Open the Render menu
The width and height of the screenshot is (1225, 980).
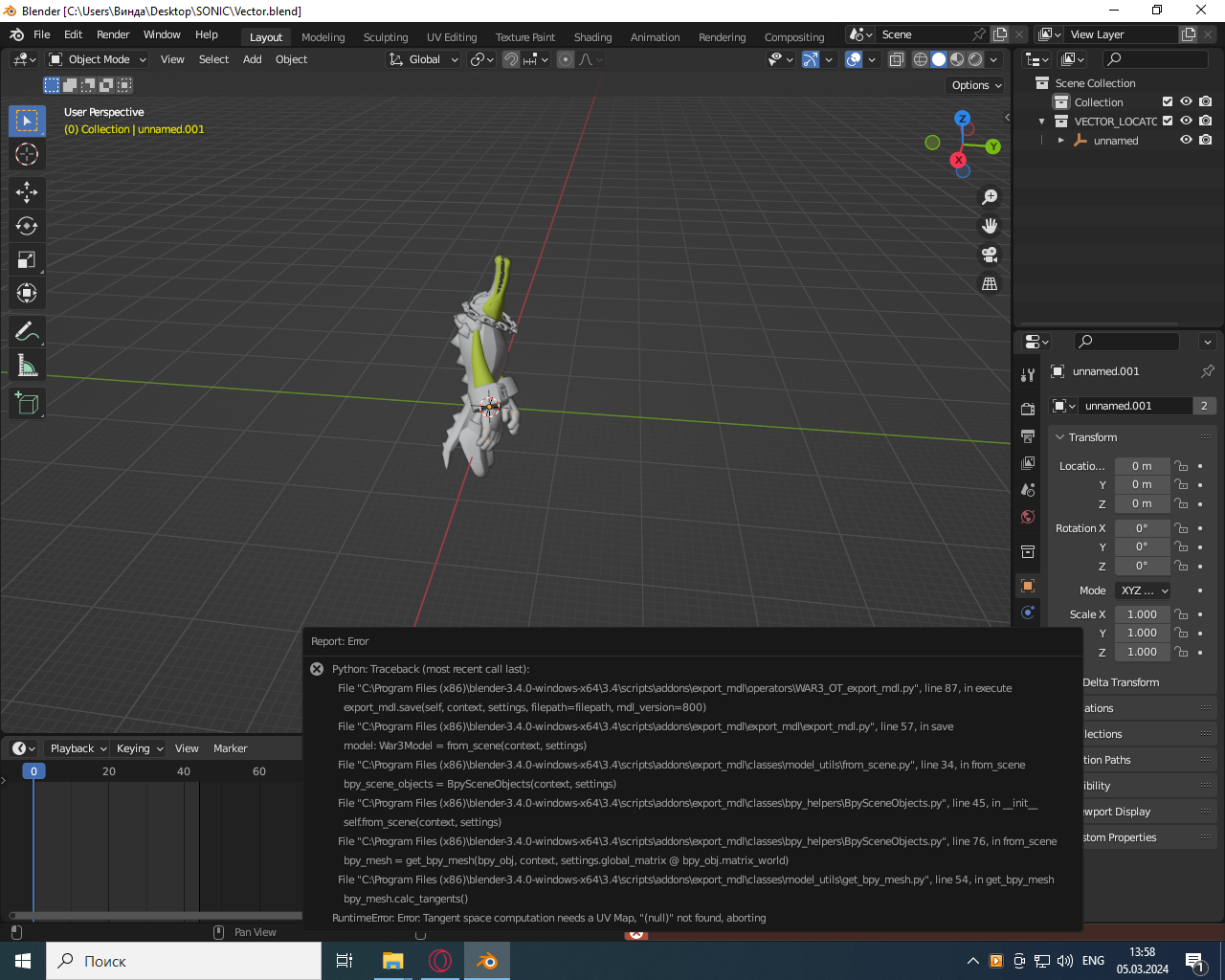click(x=113, y=34)
